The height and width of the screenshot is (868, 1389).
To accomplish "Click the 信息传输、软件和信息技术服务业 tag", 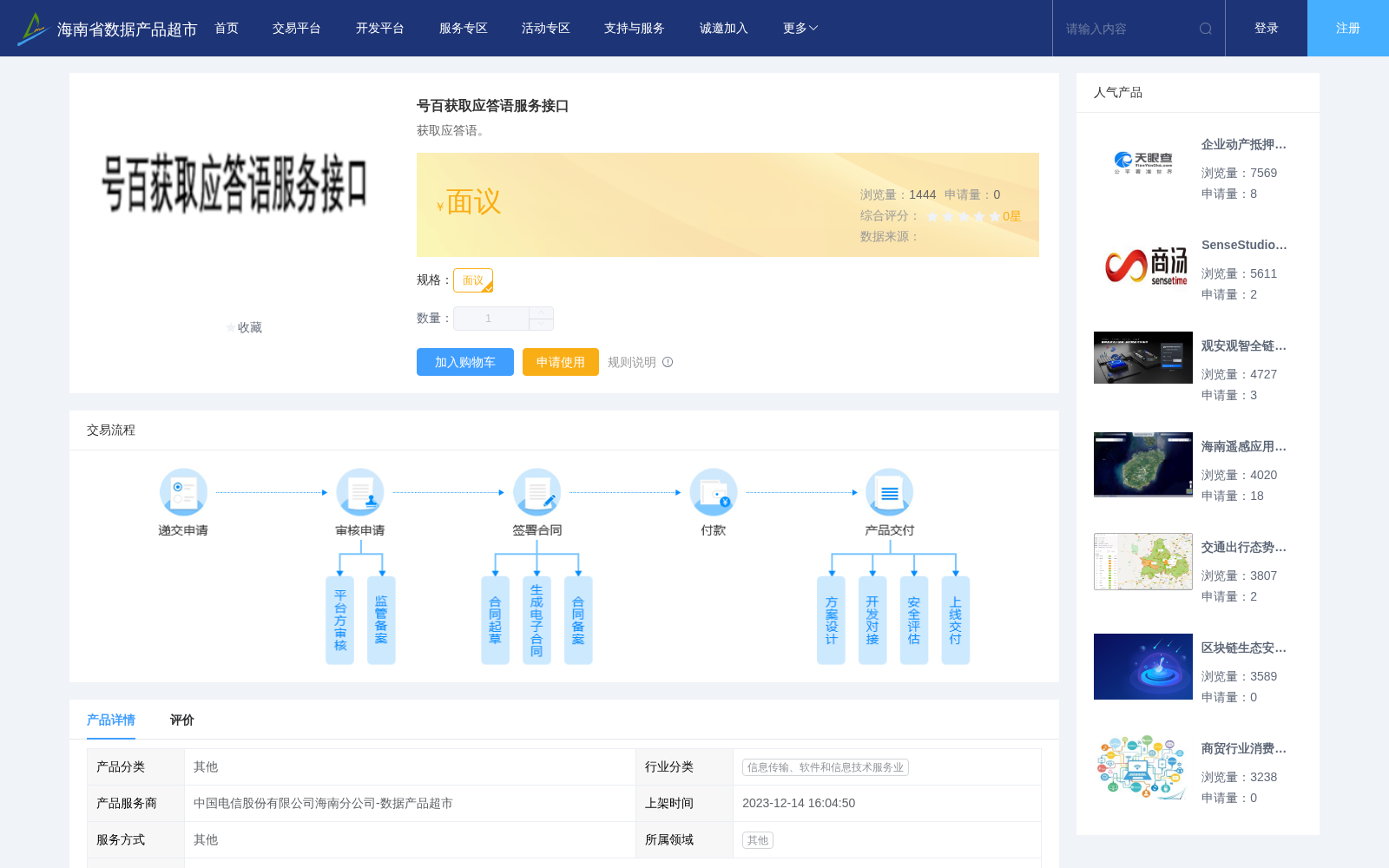I will [x=826, y=767].
